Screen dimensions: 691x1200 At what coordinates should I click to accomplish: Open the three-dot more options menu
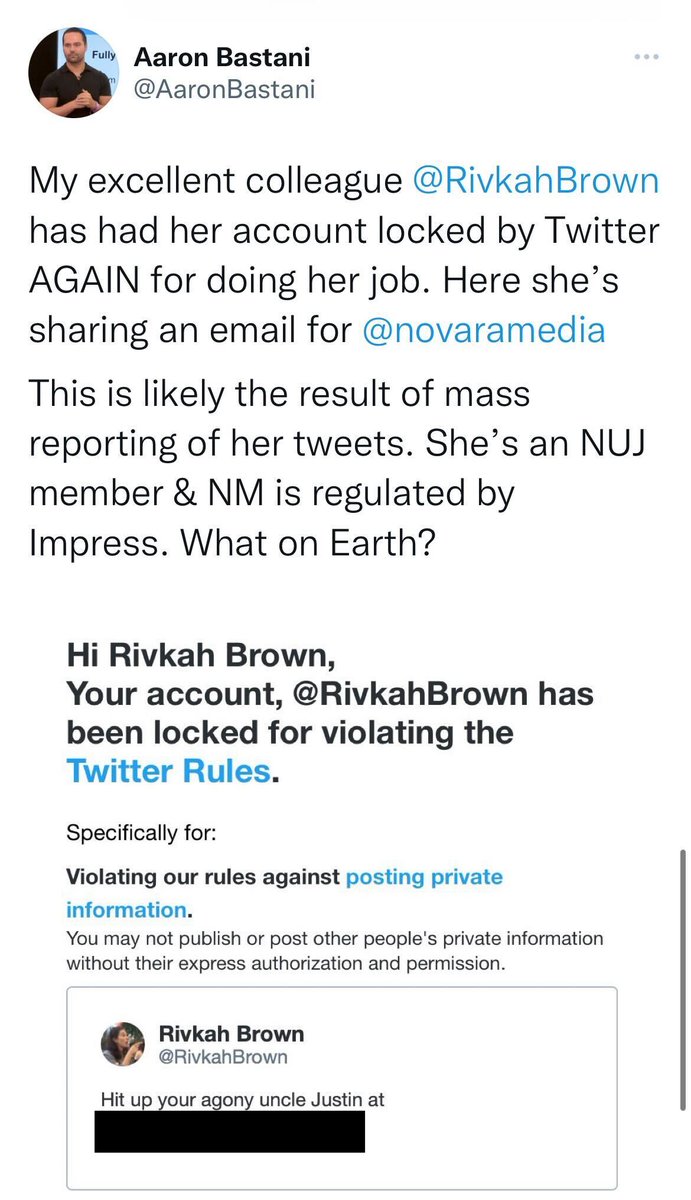point(647,57)
